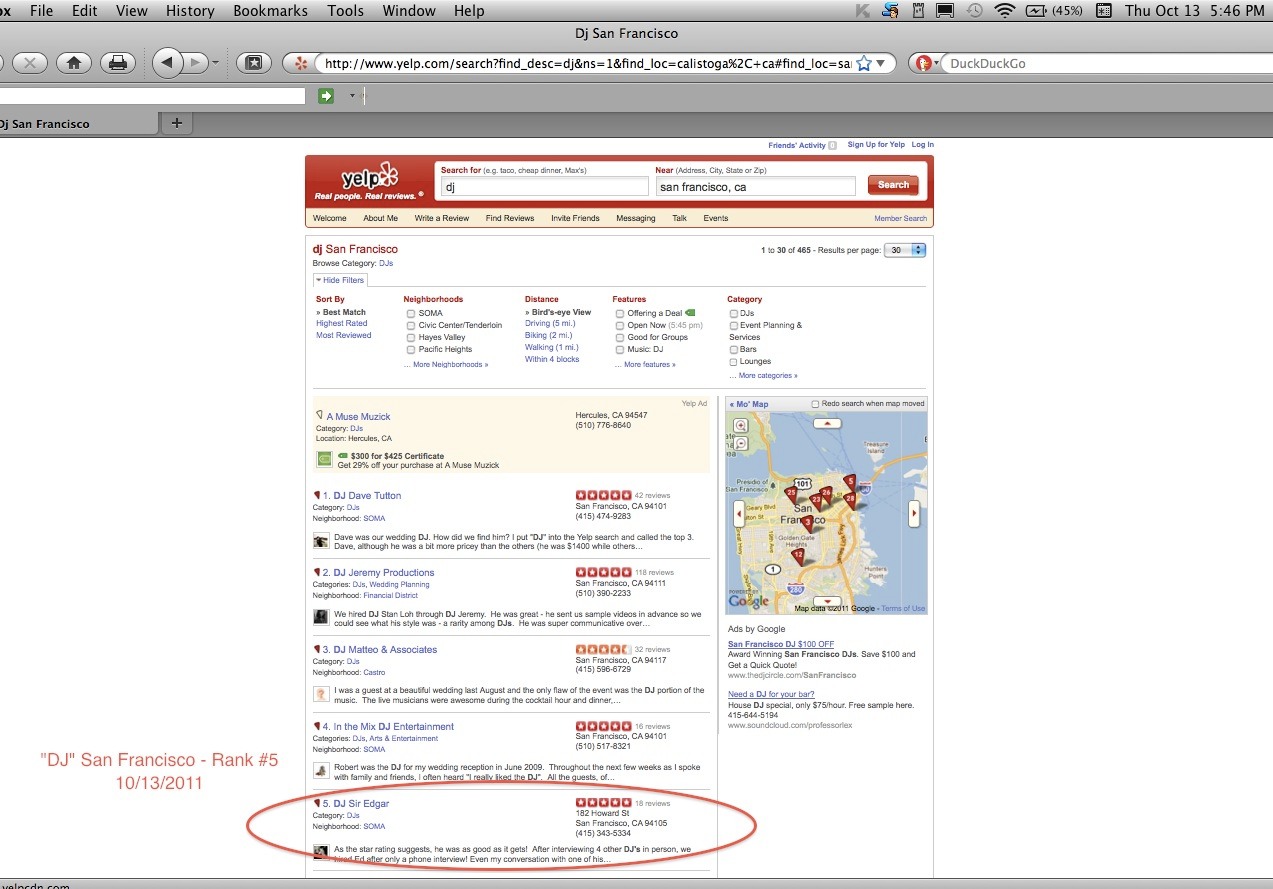
Task: Click the browser Home button
Action: pos(73,63)
